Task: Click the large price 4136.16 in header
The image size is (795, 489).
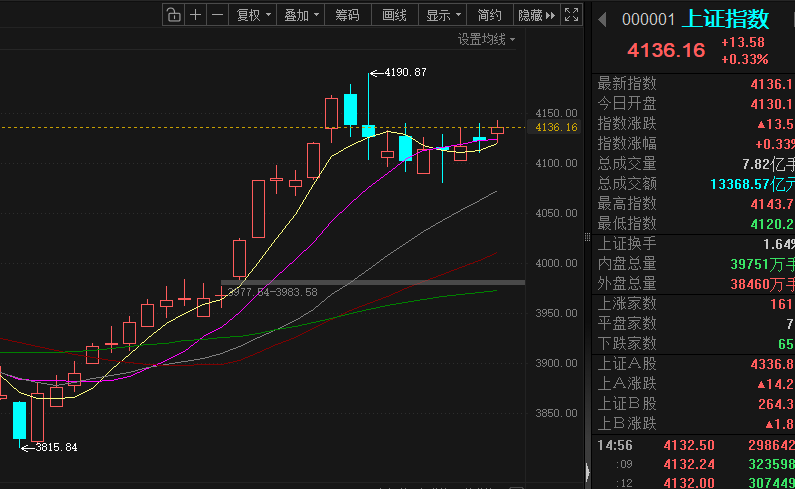Action: [666, 50]
